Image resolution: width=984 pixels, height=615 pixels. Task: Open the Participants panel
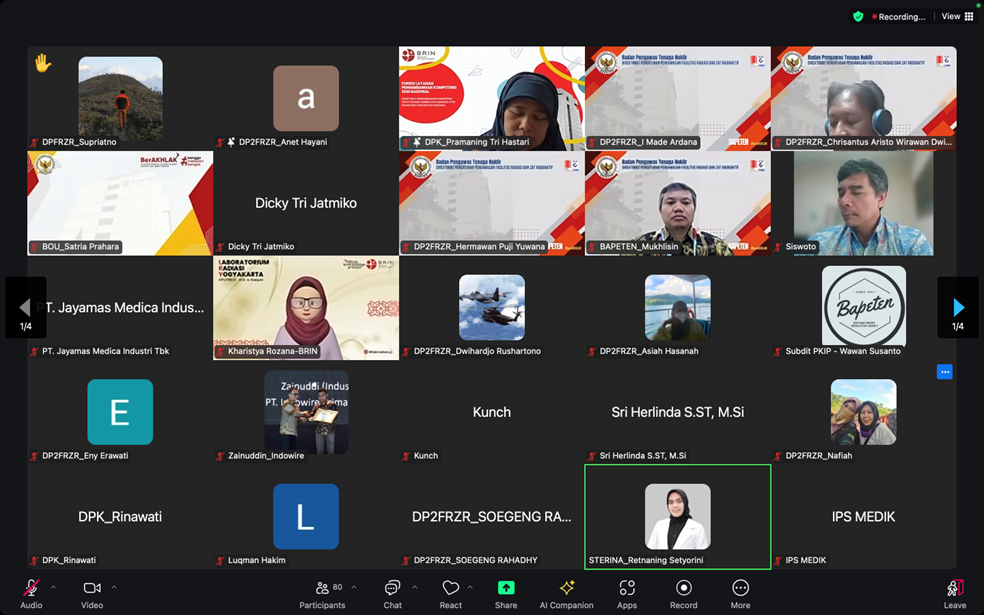[322, 589]
